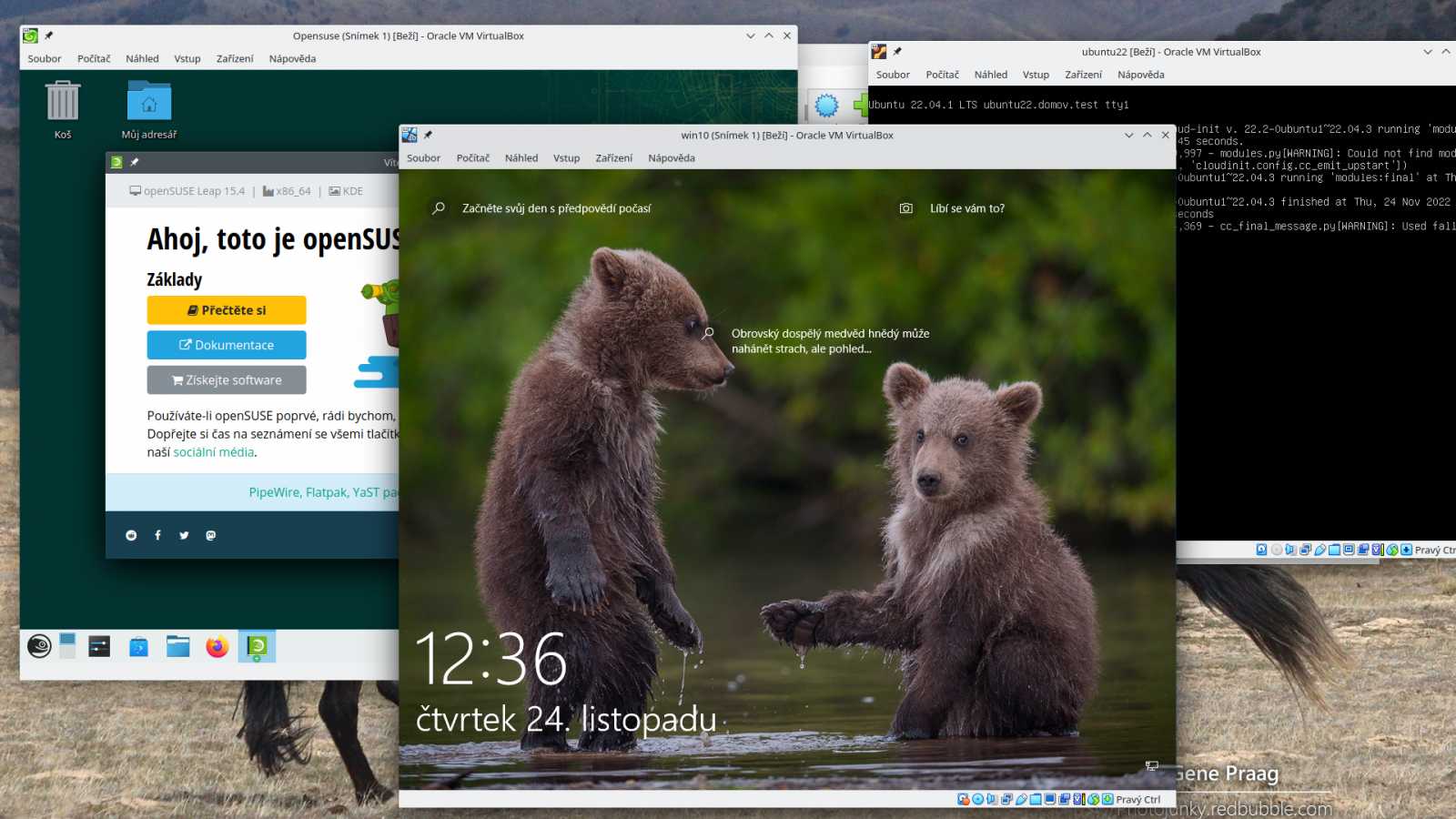The height and width of the screenshot is (819, 1456).
Task: Click the 12:36 clock on lock screen
Action: [x=490, y=659]
